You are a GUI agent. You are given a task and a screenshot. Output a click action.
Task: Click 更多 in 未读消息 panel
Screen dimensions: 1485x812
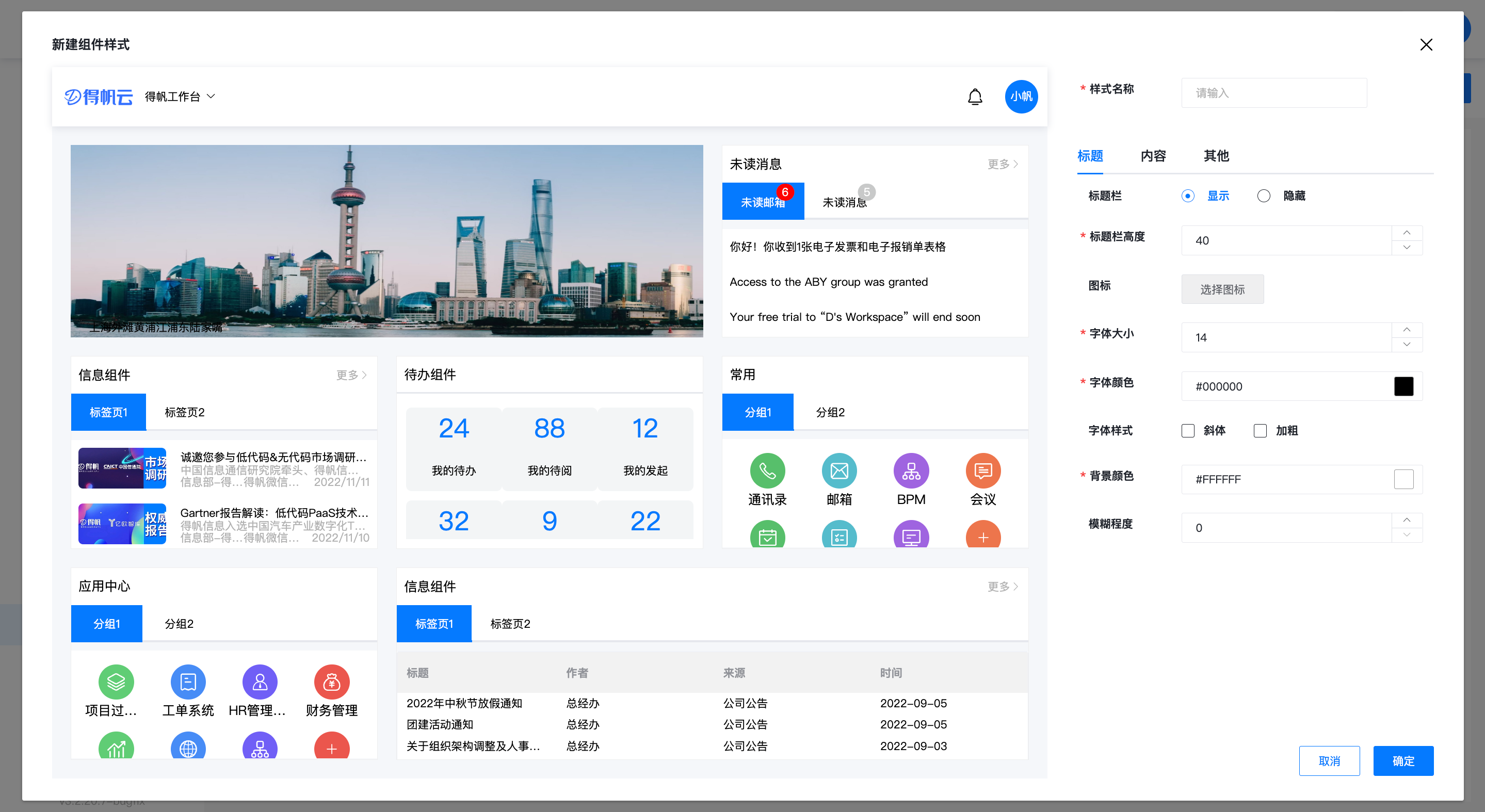pos(1003,164)
